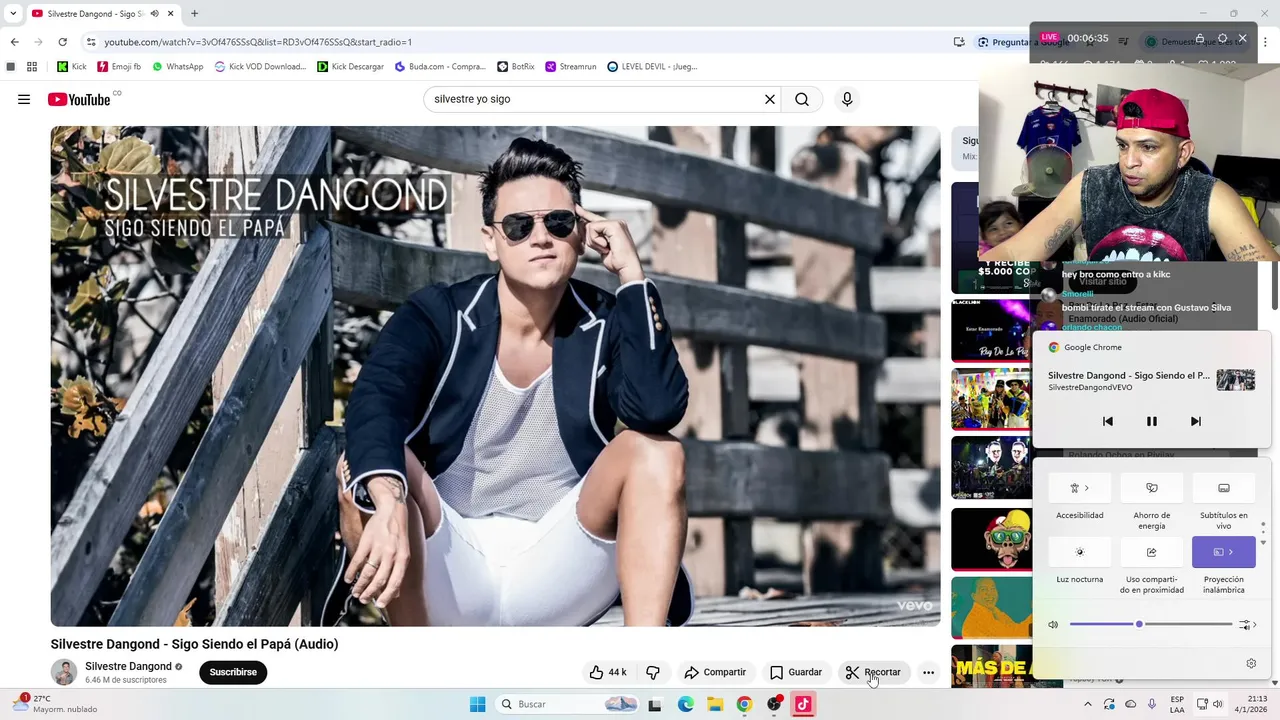Viewport: 1280px width, 720px height.
Task: Click taskbar Buscar search box
Action: coord(568,704)
